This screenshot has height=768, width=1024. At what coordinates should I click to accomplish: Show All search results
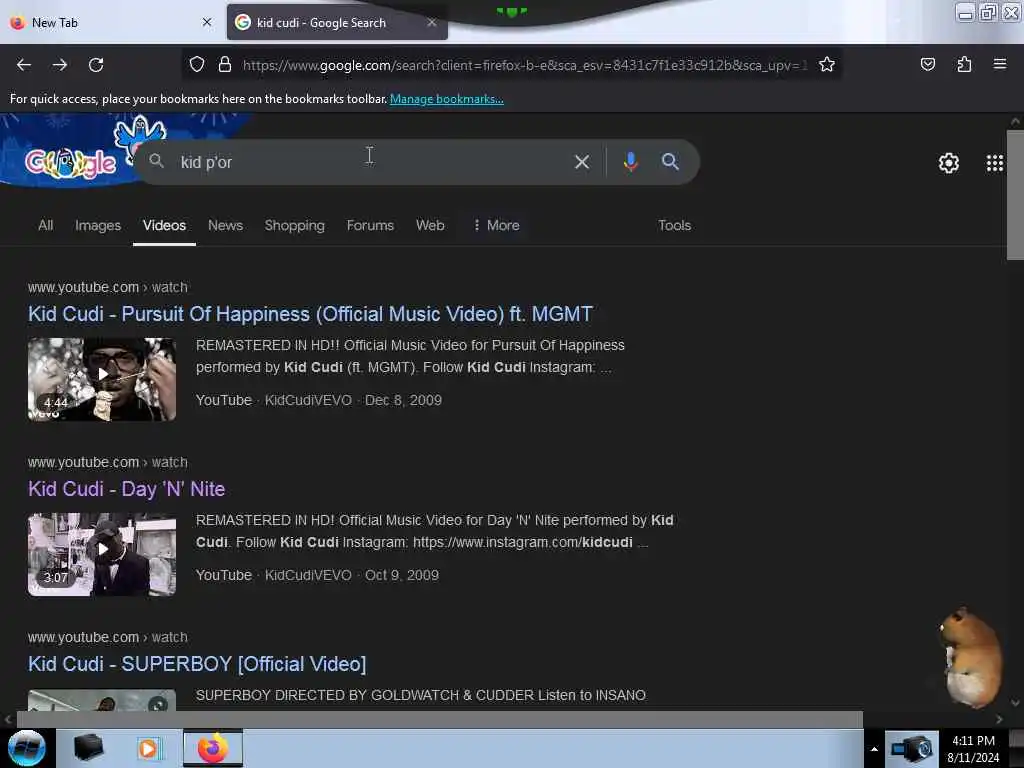tap(46, 225)
